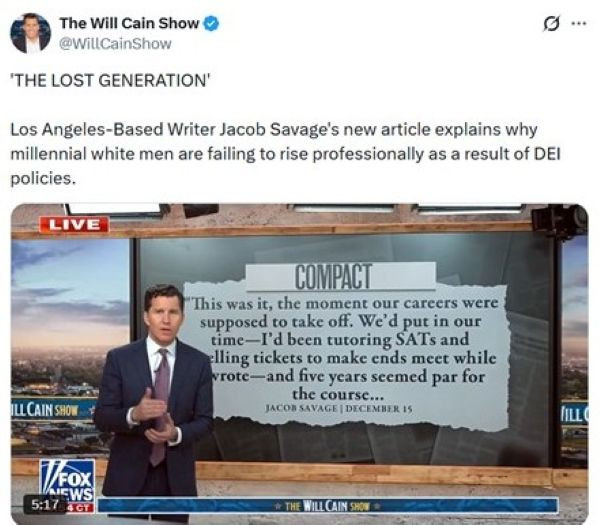Screen dimensions: 600x525
Task: Click The Will Cain Show lower banner
Action: point(328,506)
